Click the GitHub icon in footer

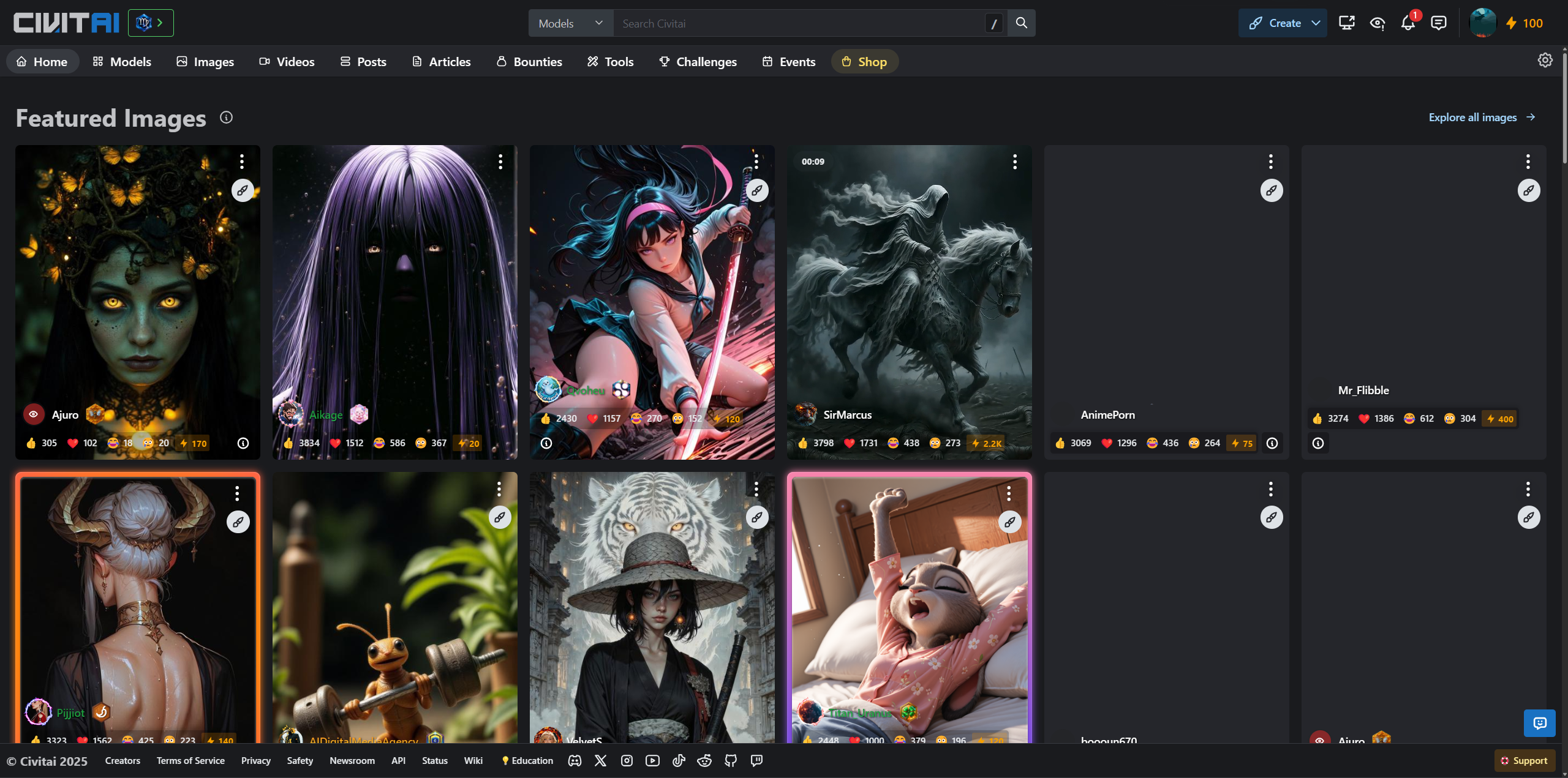click(x=731, y=760)
